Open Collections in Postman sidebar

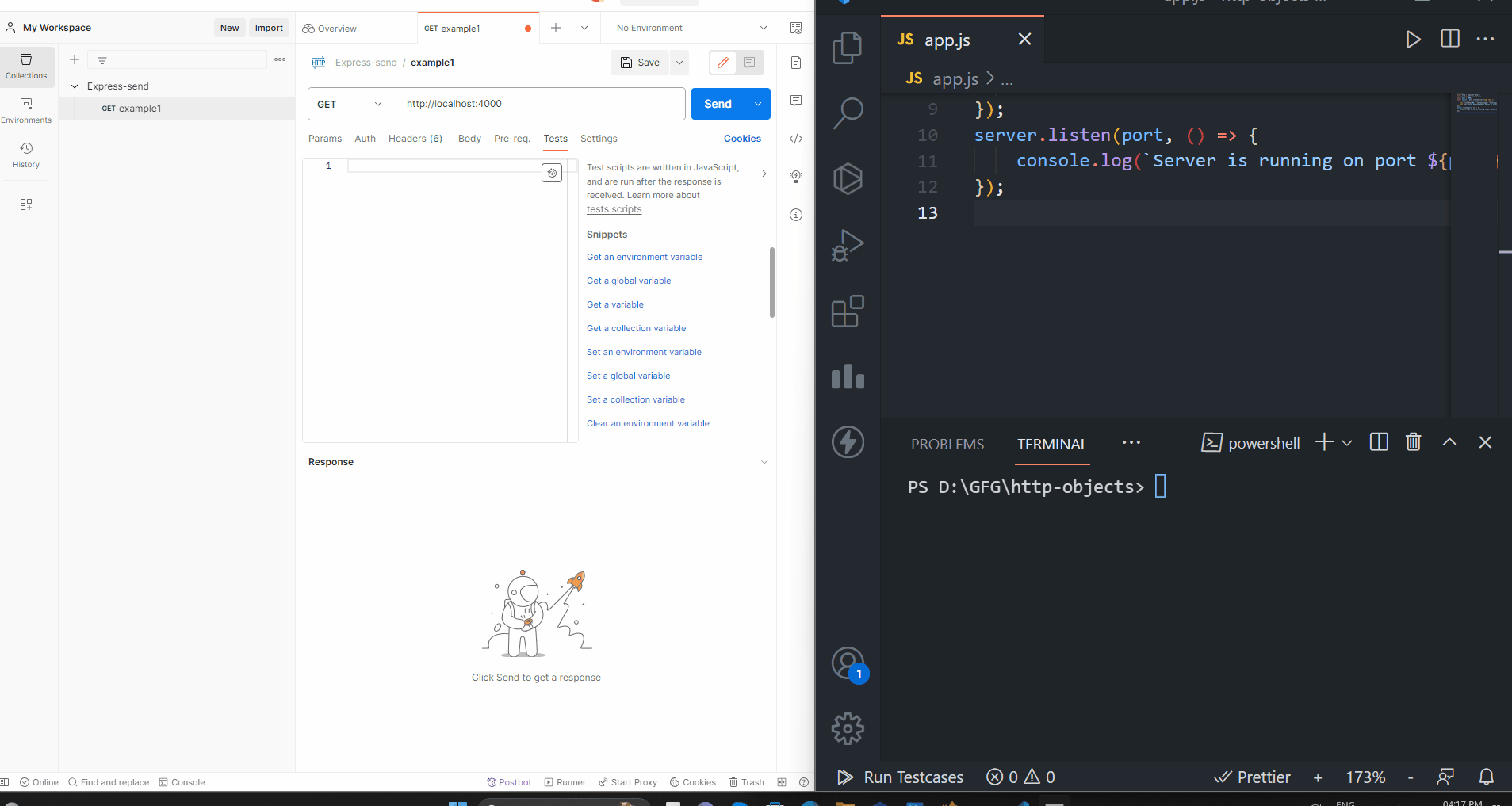coord(26,66)
